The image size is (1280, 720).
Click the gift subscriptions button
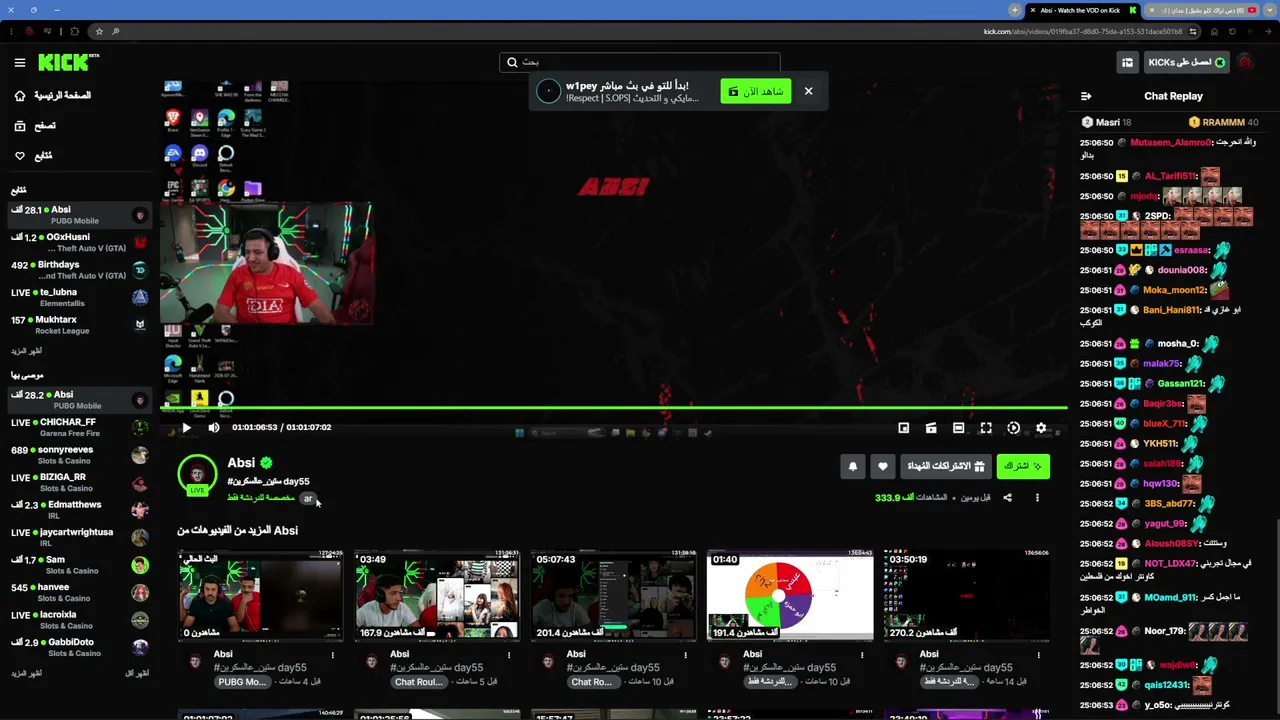(945, 466)
